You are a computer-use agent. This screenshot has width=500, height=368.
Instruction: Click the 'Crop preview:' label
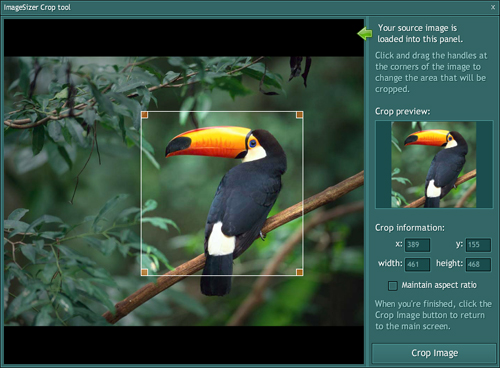(x=402, y=111)
